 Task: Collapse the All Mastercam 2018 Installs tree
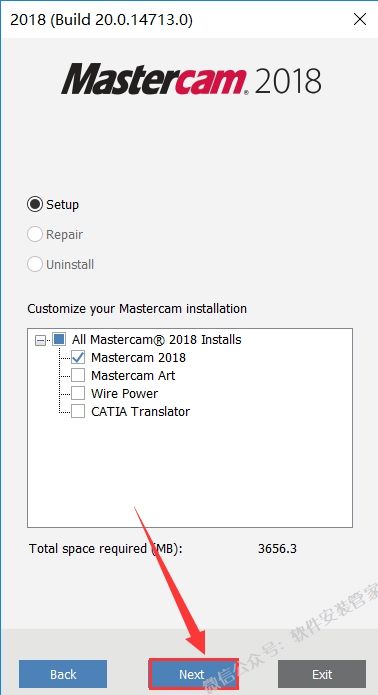tap(40, 340)
